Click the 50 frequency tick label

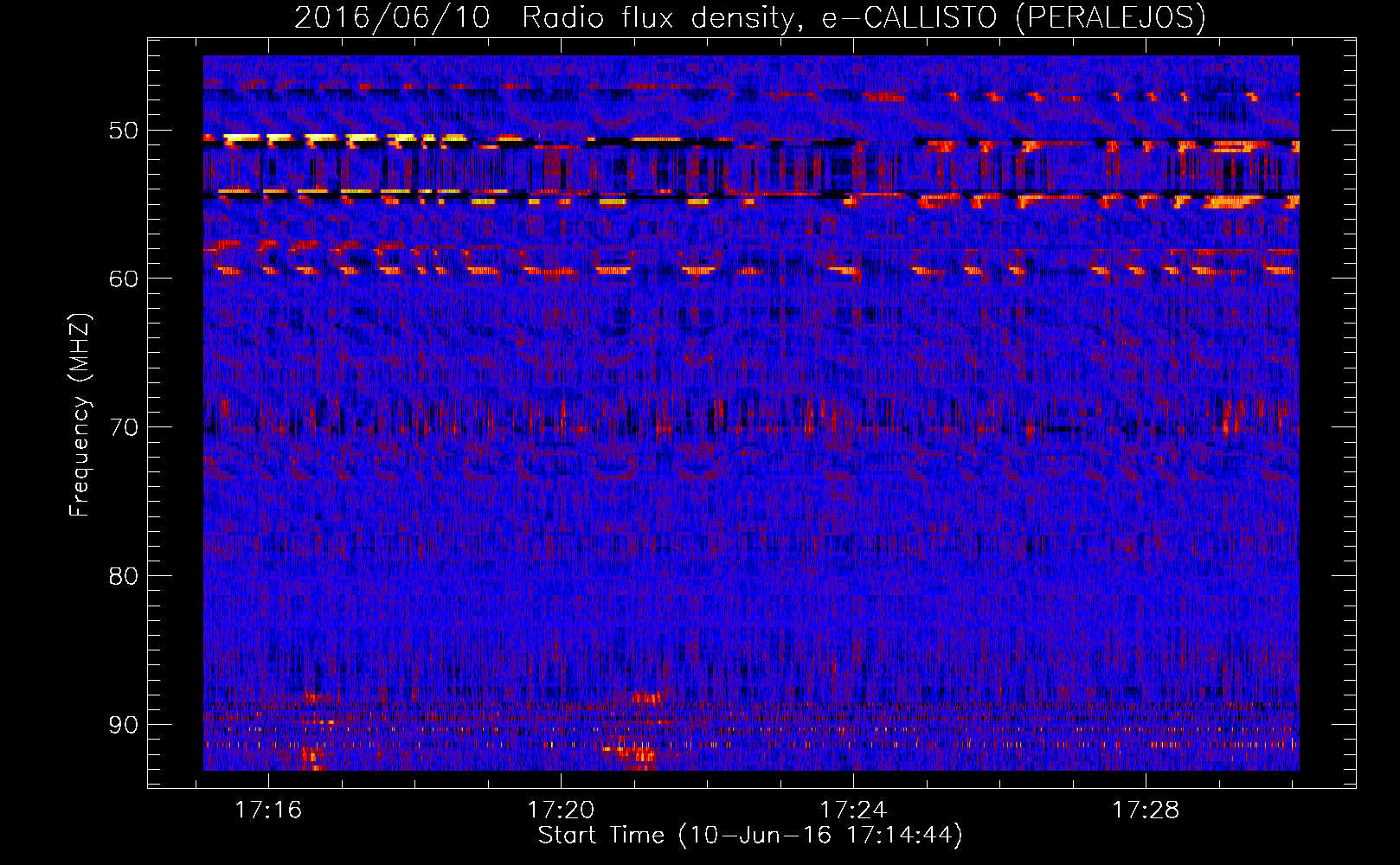tap(123, 131)
